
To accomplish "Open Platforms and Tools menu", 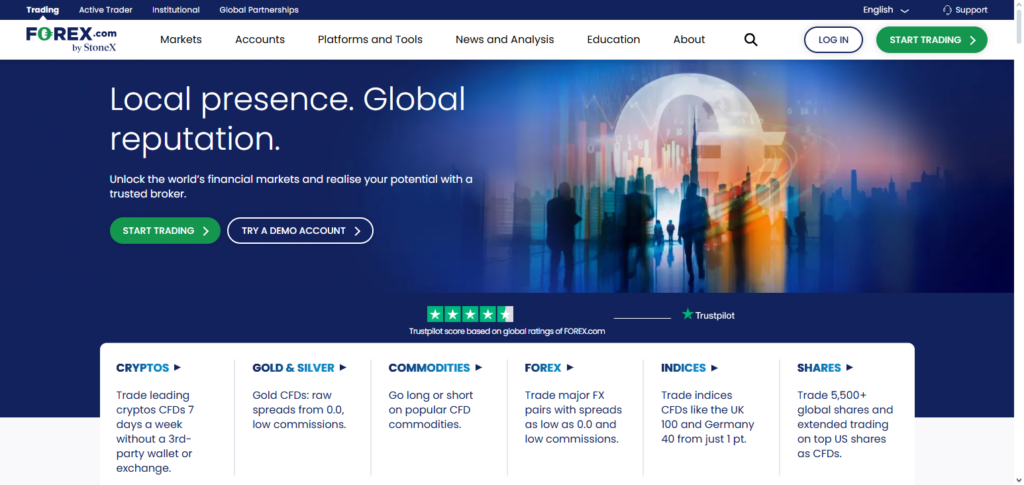I will tap(370, 40).
